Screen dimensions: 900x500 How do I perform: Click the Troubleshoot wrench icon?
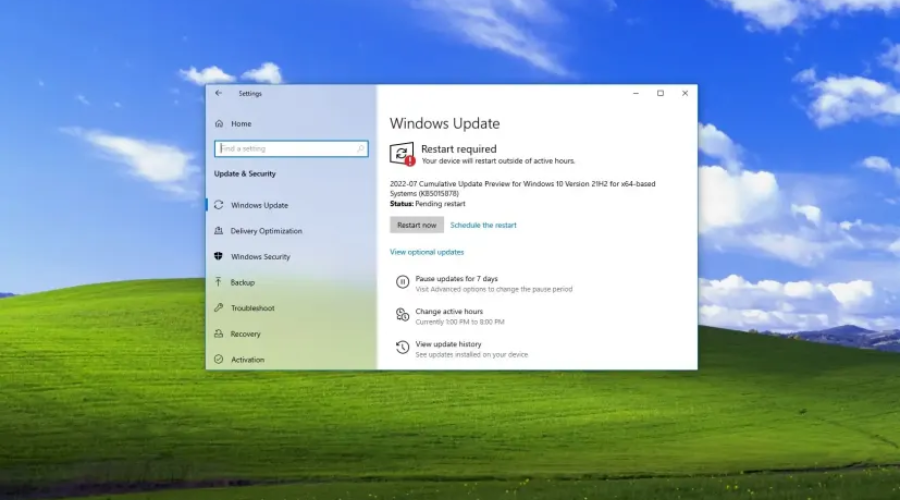tap(219, 308)
